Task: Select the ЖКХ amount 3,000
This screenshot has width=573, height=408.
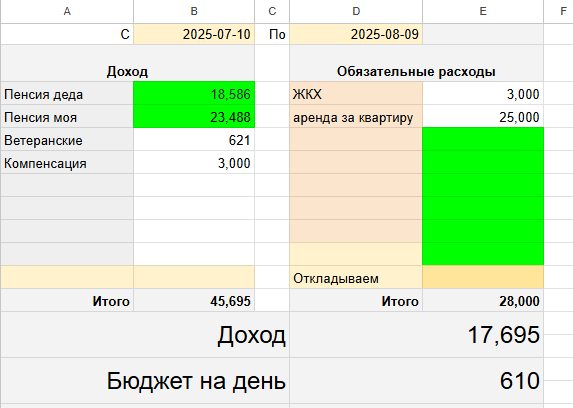Action: click(483, 94)
